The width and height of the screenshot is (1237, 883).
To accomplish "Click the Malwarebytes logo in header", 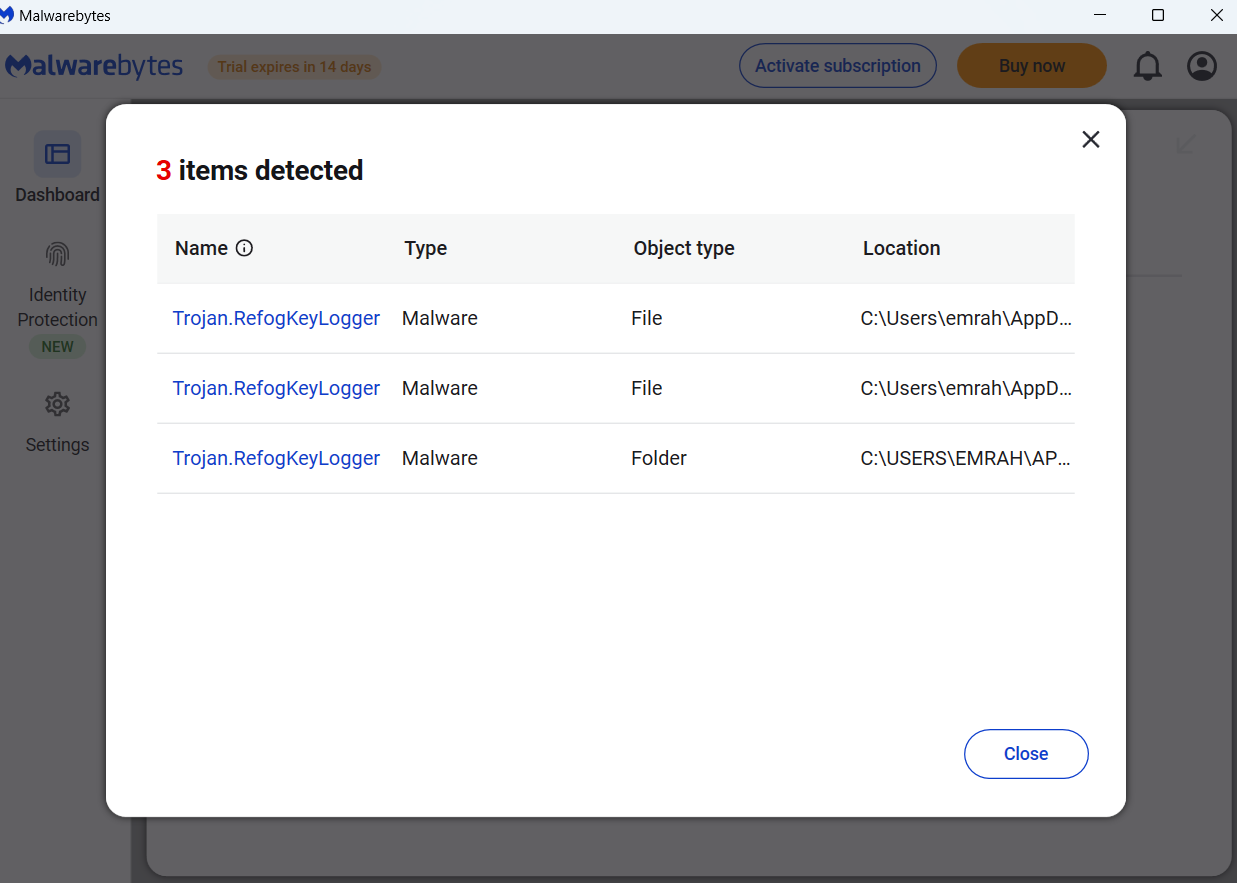I will click(x=95, y=66).
